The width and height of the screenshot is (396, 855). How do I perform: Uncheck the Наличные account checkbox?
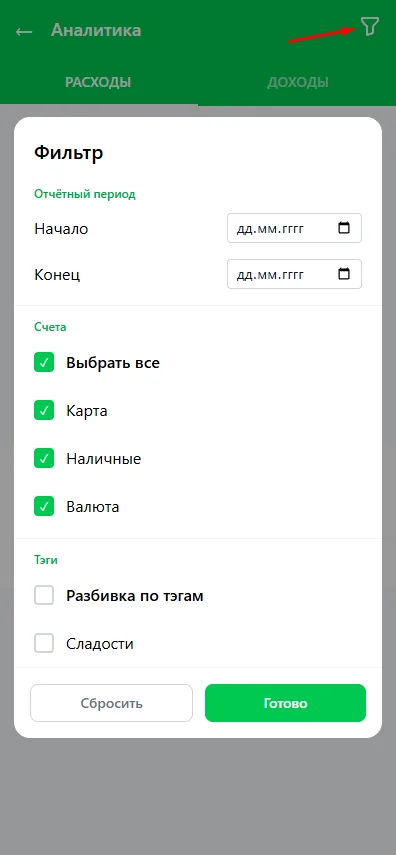(44, 458)
